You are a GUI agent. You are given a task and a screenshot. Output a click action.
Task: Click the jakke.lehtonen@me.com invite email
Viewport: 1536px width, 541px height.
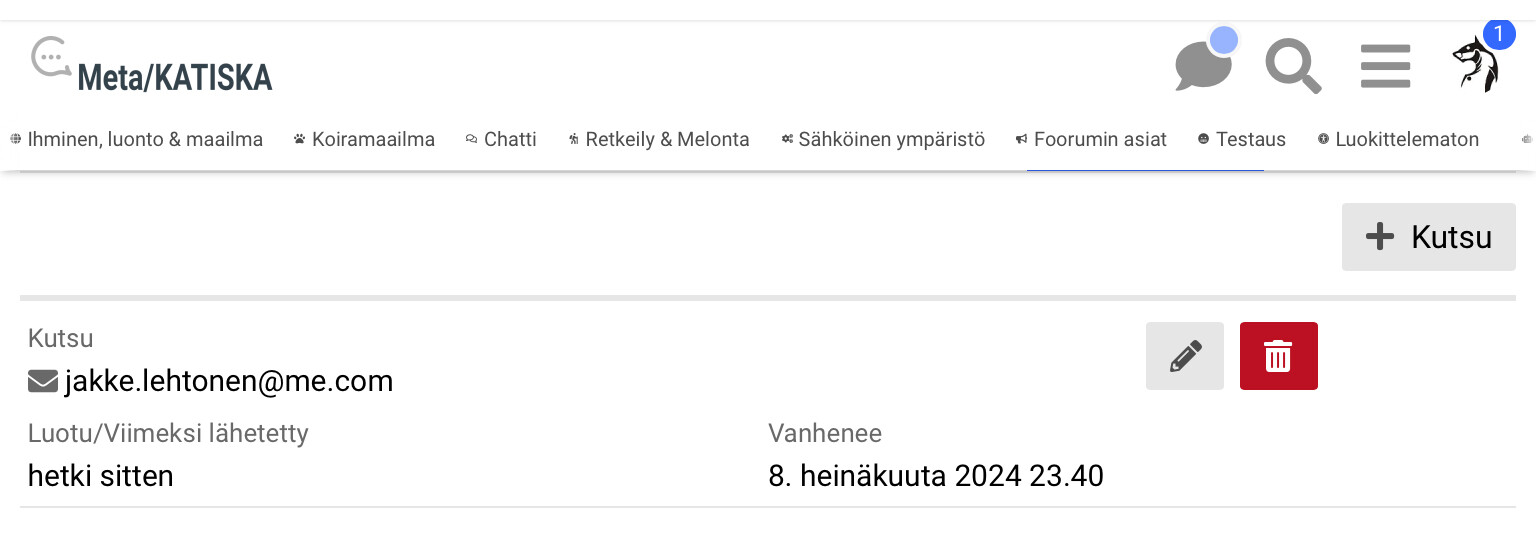(228, 381)
